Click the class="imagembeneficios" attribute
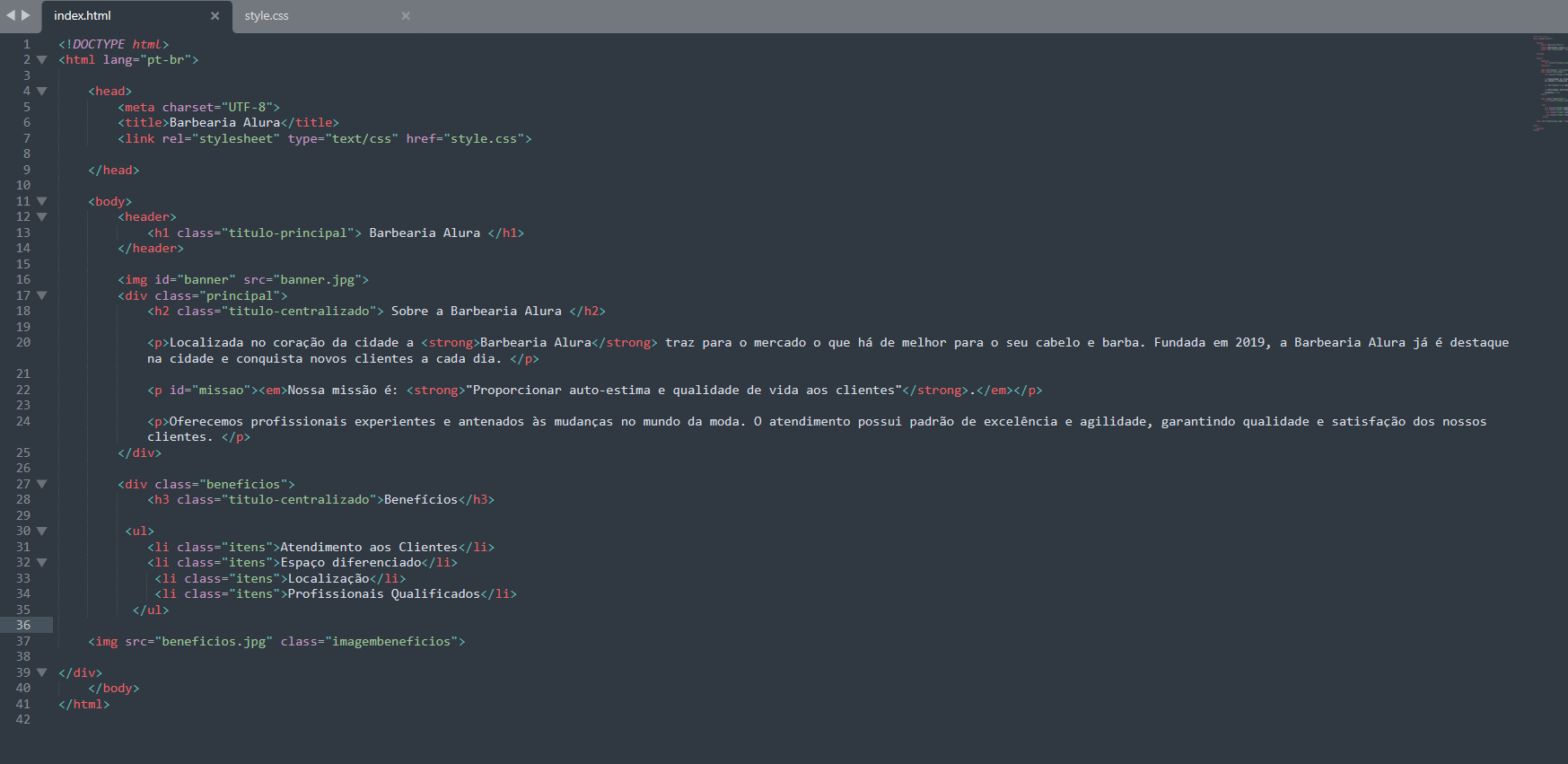Viewport: 1568px width, 764px height. (x=369, y=641)
